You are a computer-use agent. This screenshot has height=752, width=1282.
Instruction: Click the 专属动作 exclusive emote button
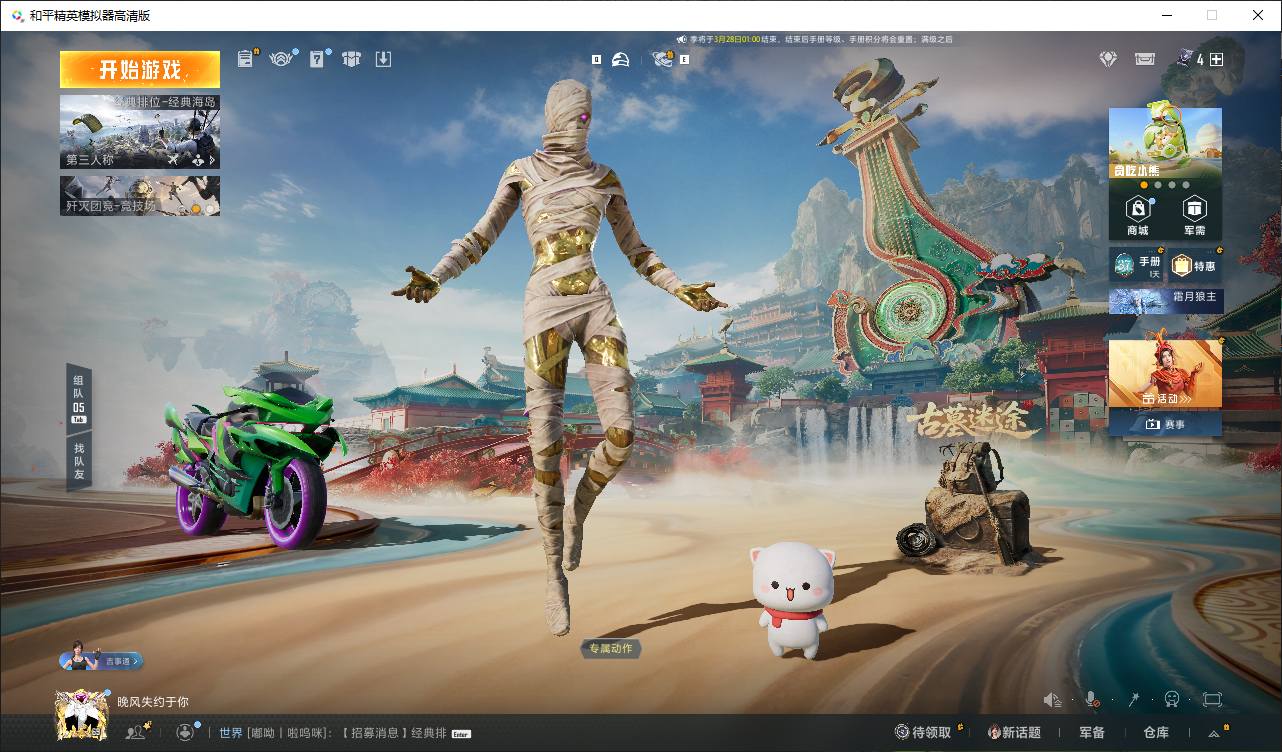click(x=610, y=649)
